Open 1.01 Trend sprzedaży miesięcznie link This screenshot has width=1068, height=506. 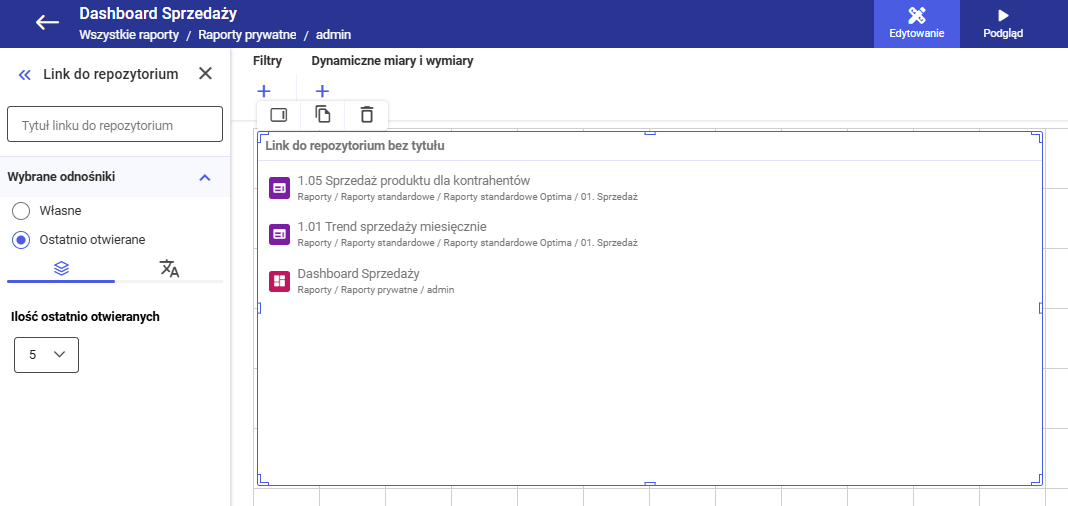coord(392,227)
